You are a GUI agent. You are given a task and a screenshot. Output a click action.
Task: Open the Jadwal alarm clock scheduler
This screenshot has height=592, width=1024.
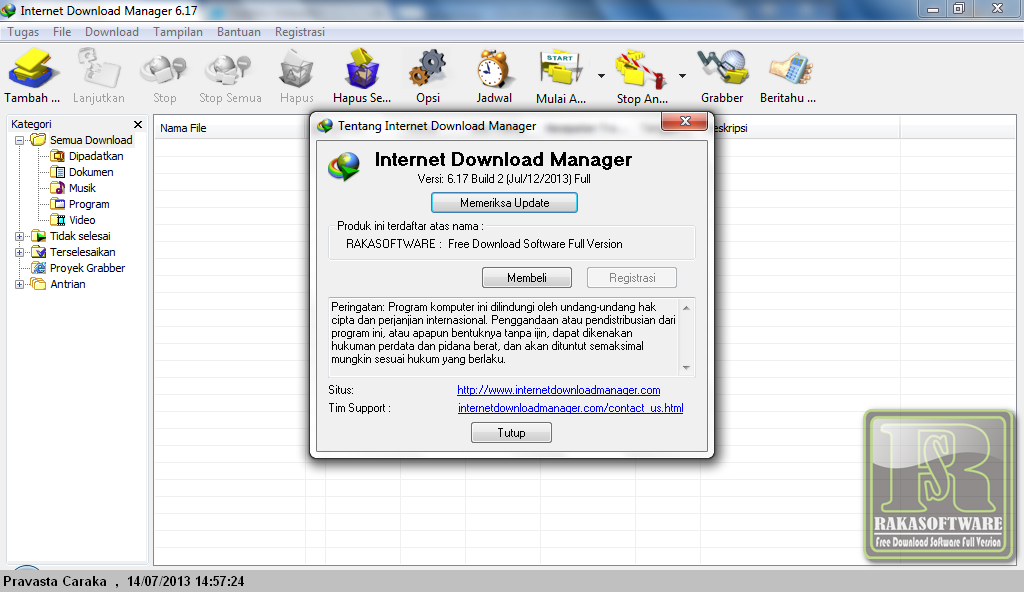pos(493,69)
